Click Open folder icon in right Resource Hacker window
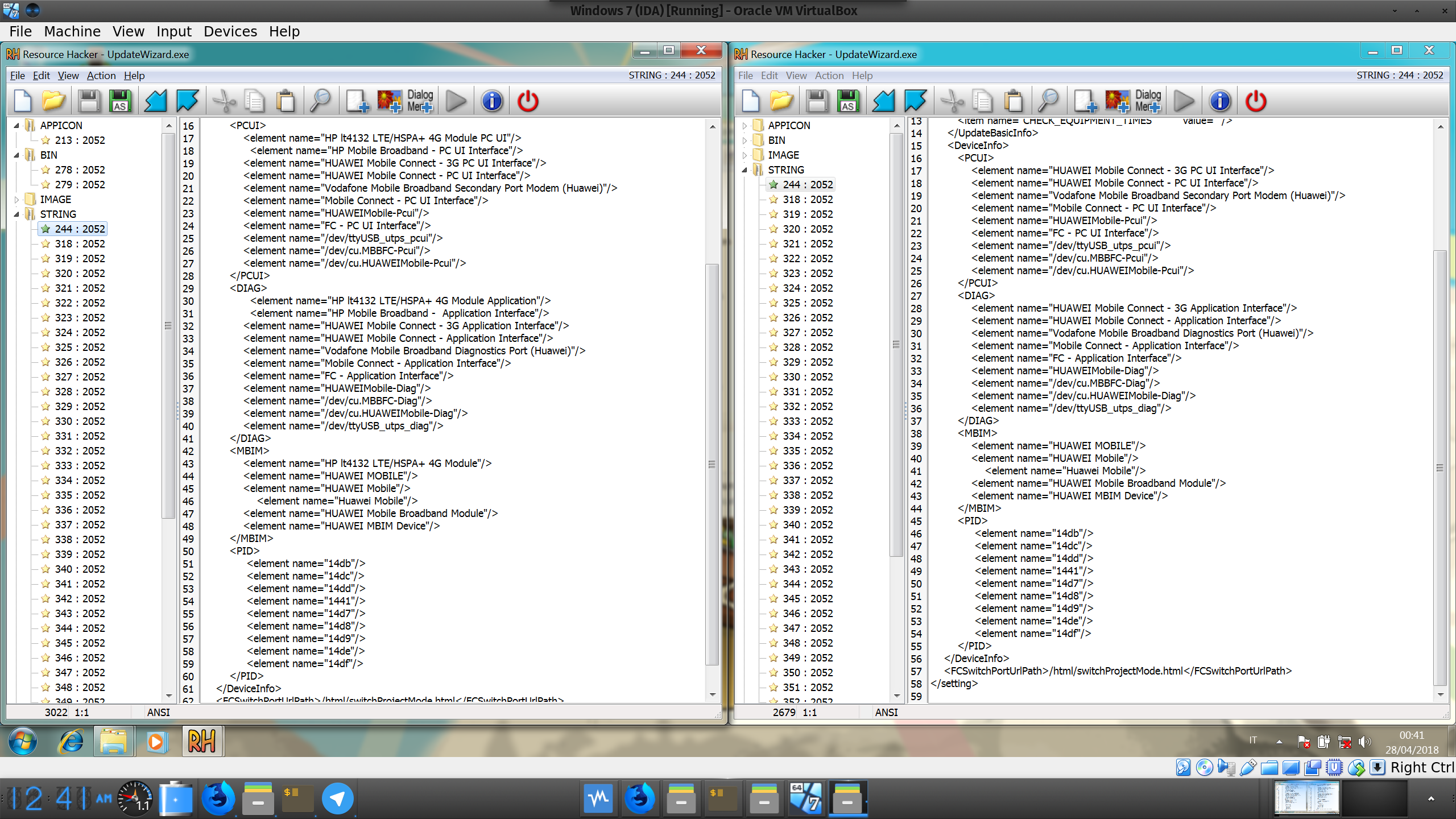Screen dimensions: 1456x819 [x=781, y=101]
